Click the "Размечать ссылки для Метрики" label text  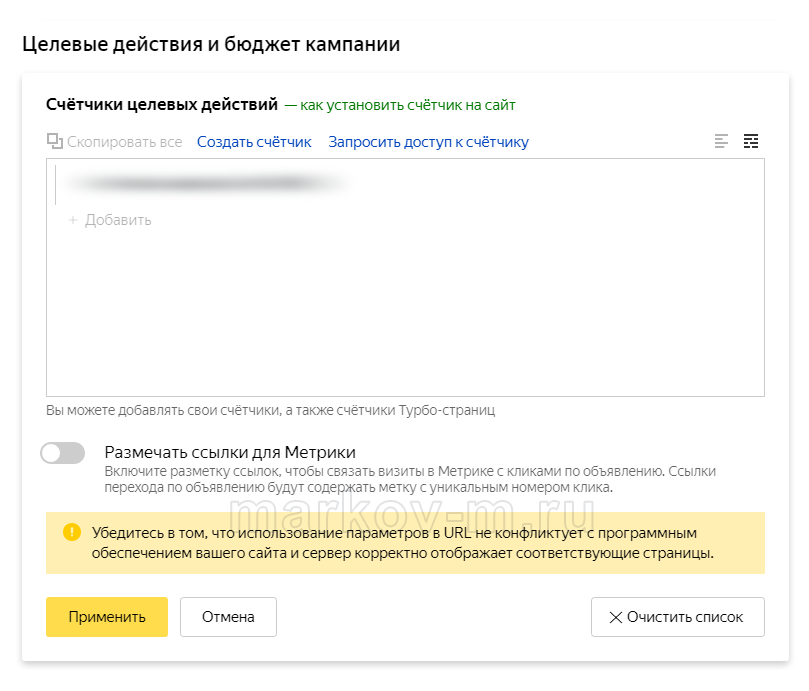[230, 452]
